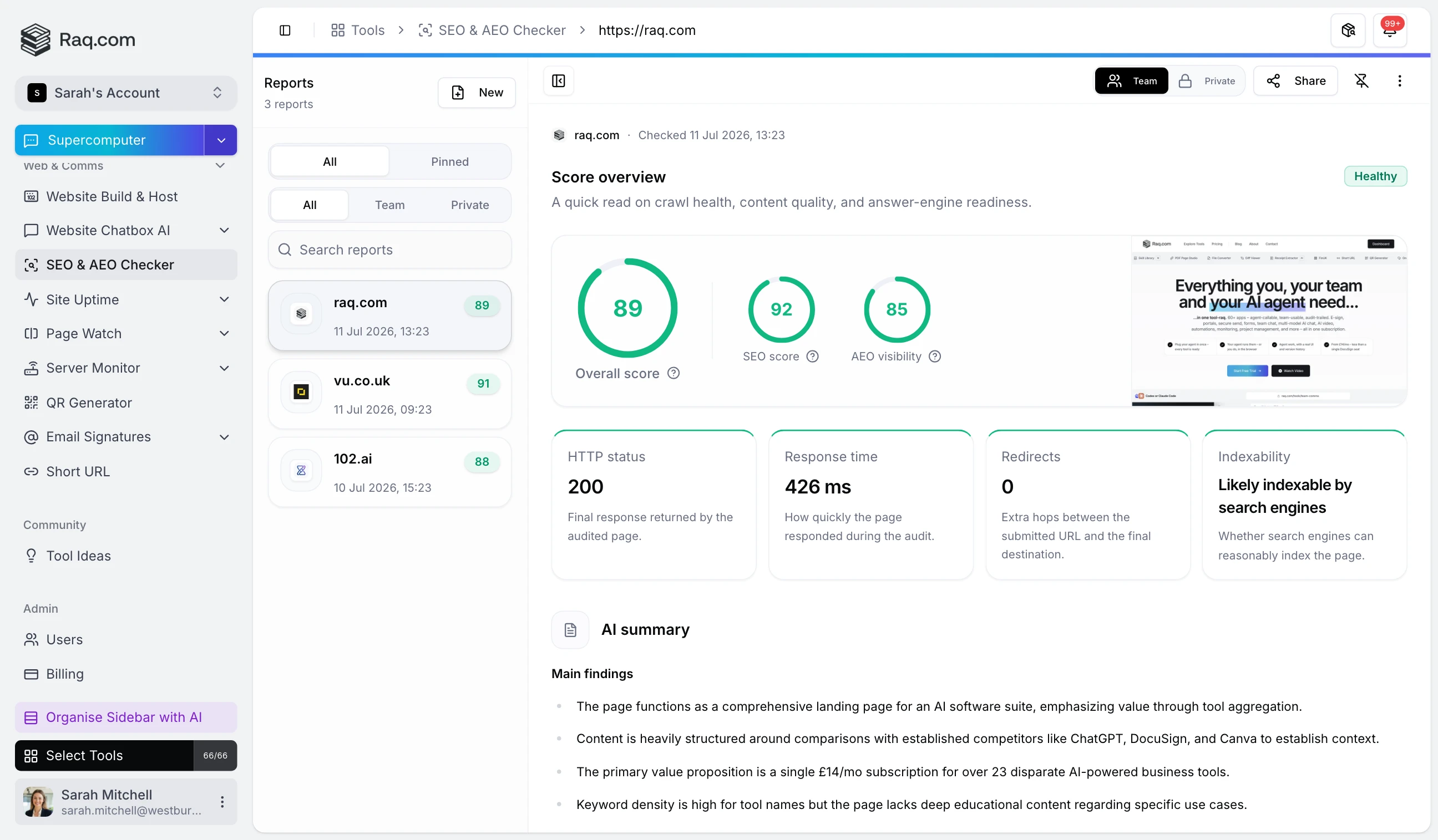Click the Search reports field
The image size is (1438, 840).
pyautogui.click(x=390, y=250)
